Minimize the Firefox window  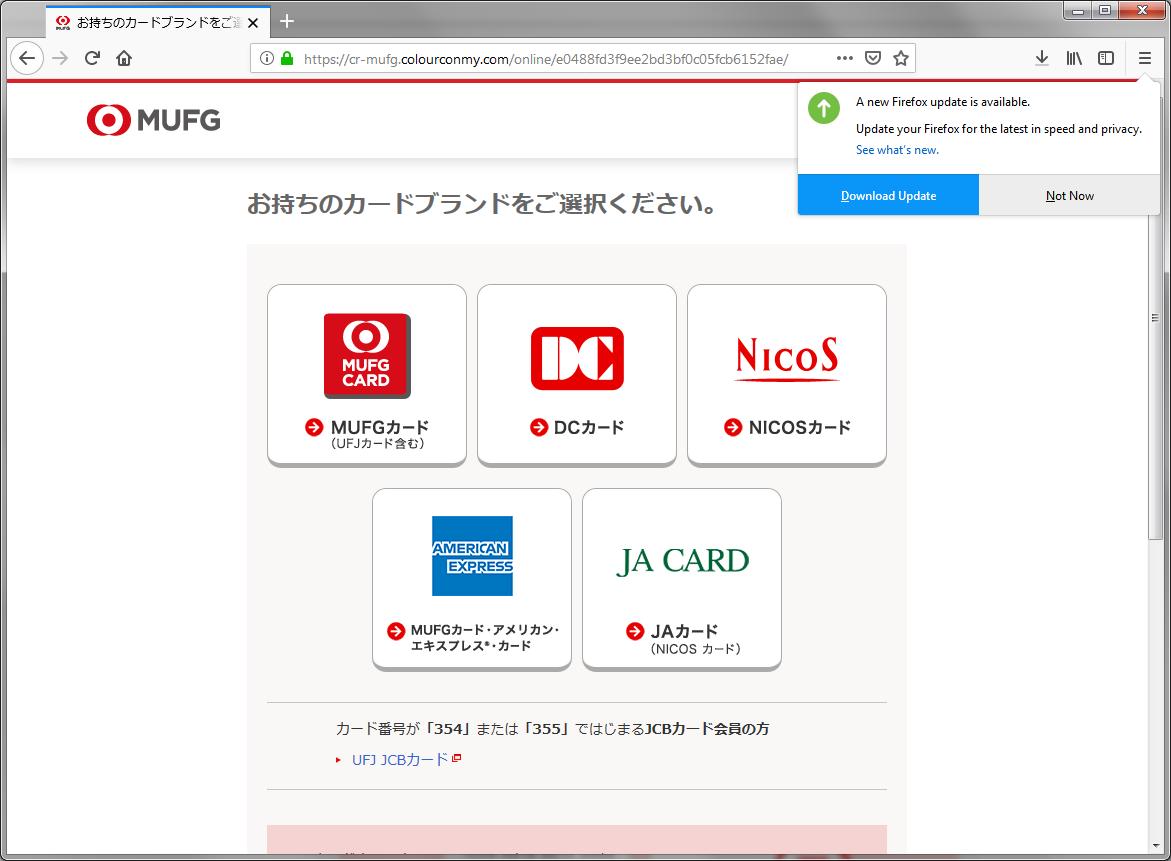(1078, 10)
